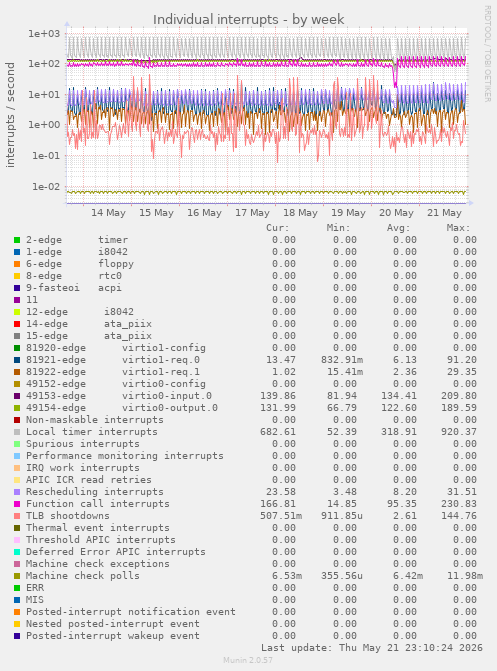Click the Local timer Cur value 682.61
497x671 pixels.
[278, 432]
